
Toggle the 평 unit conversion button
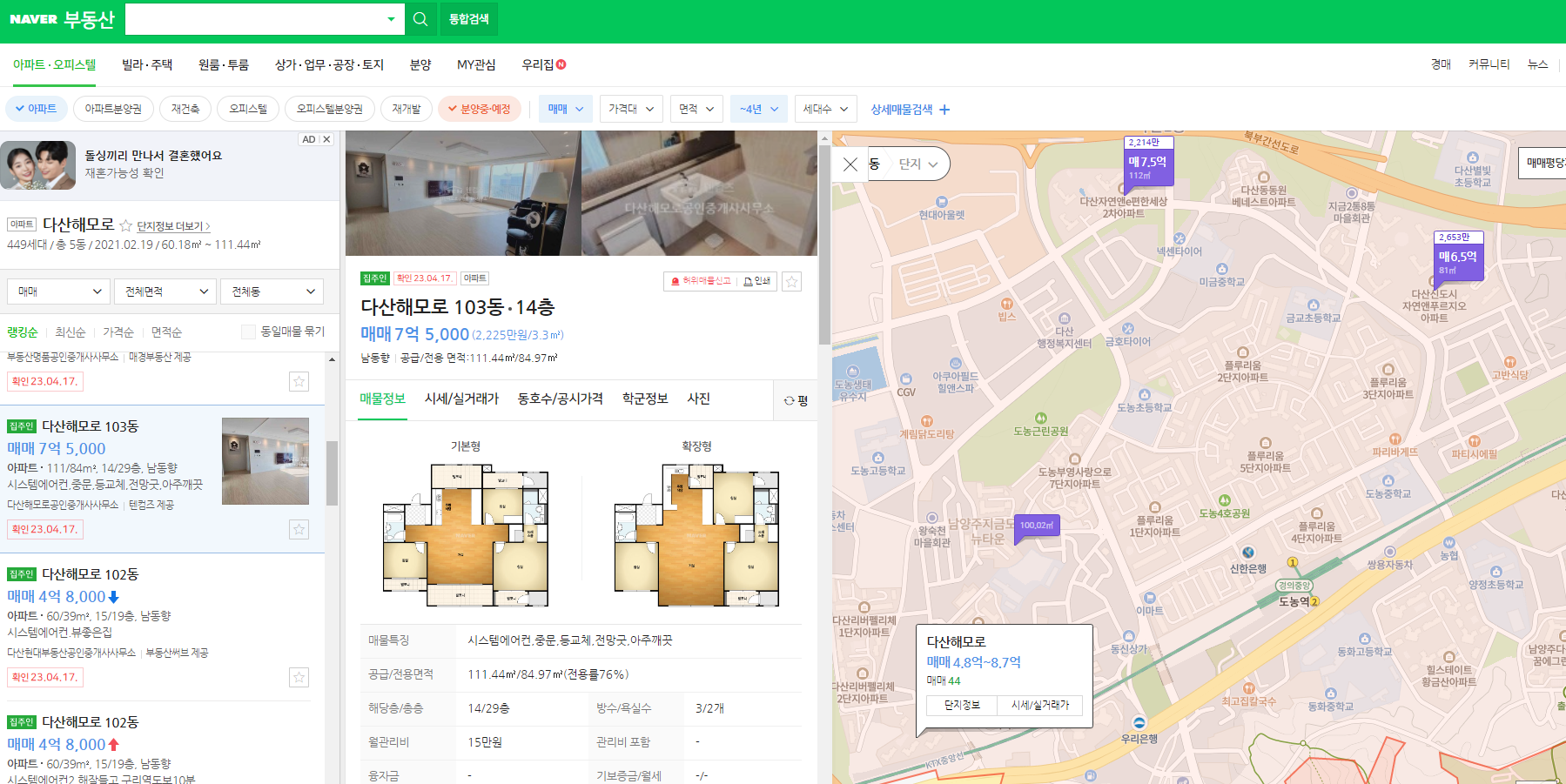point(796,400)
